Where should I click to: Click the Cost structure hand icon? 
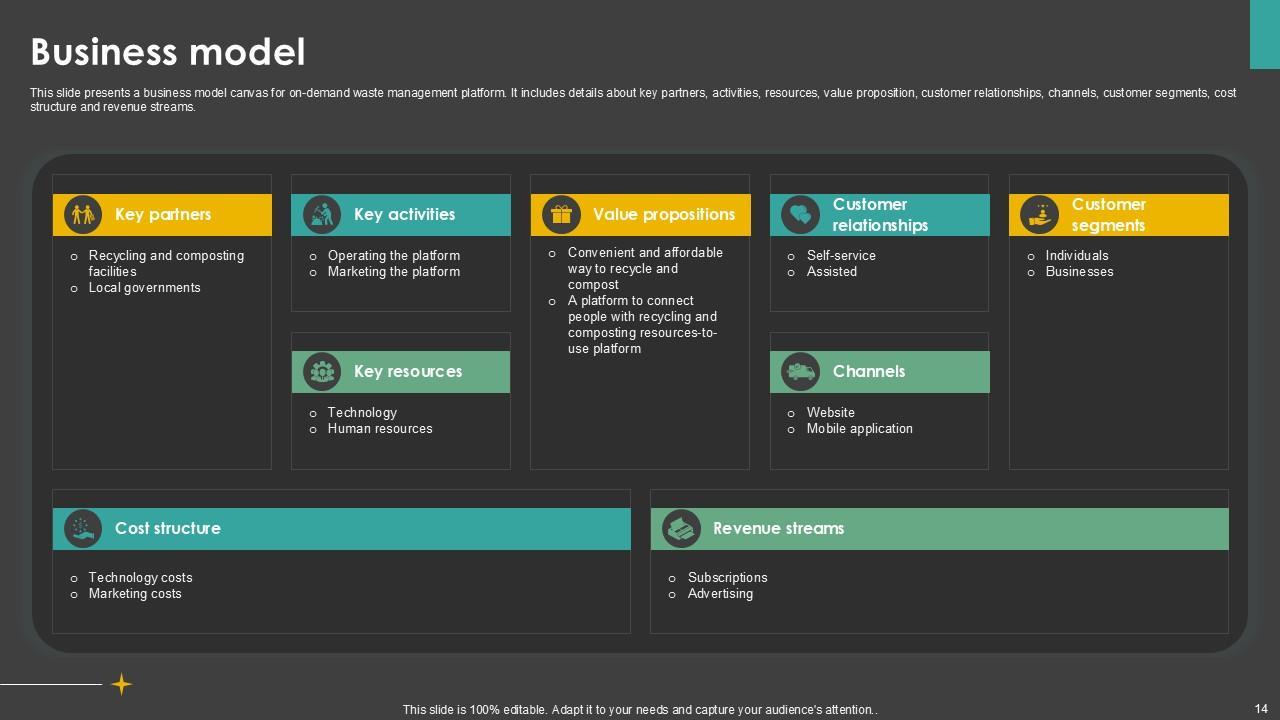click(x=82, y=529)
